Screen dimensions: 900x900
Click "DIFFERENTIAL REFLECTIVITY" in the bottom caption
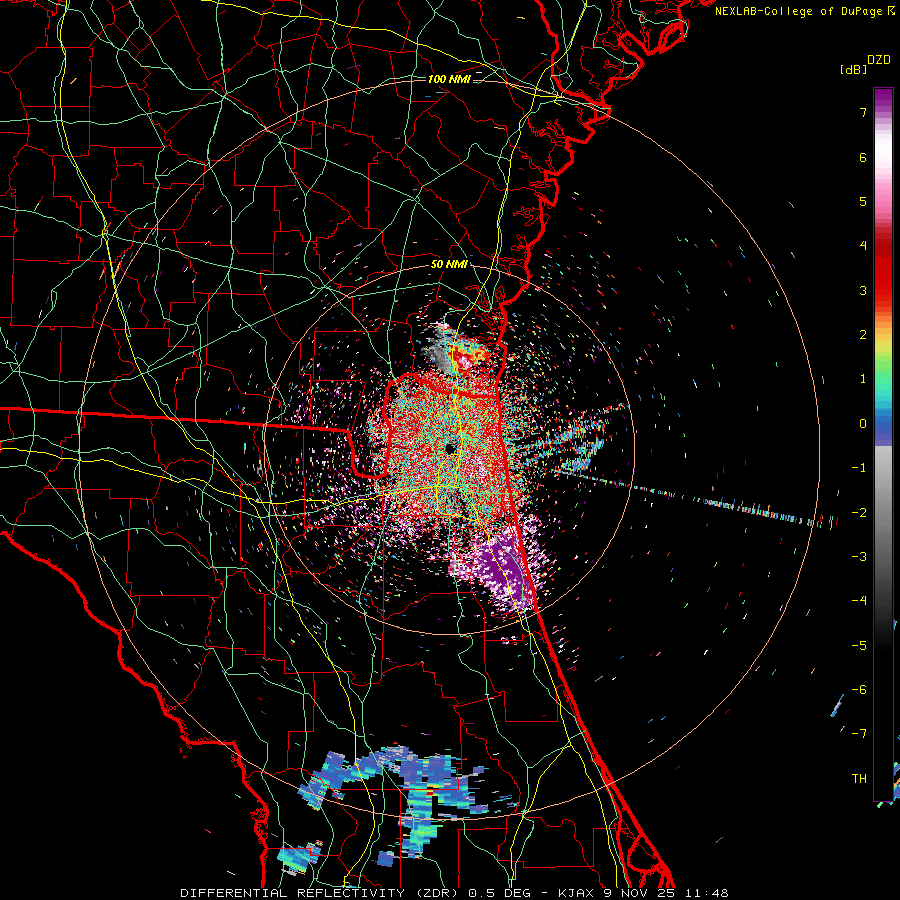(292, 893)
